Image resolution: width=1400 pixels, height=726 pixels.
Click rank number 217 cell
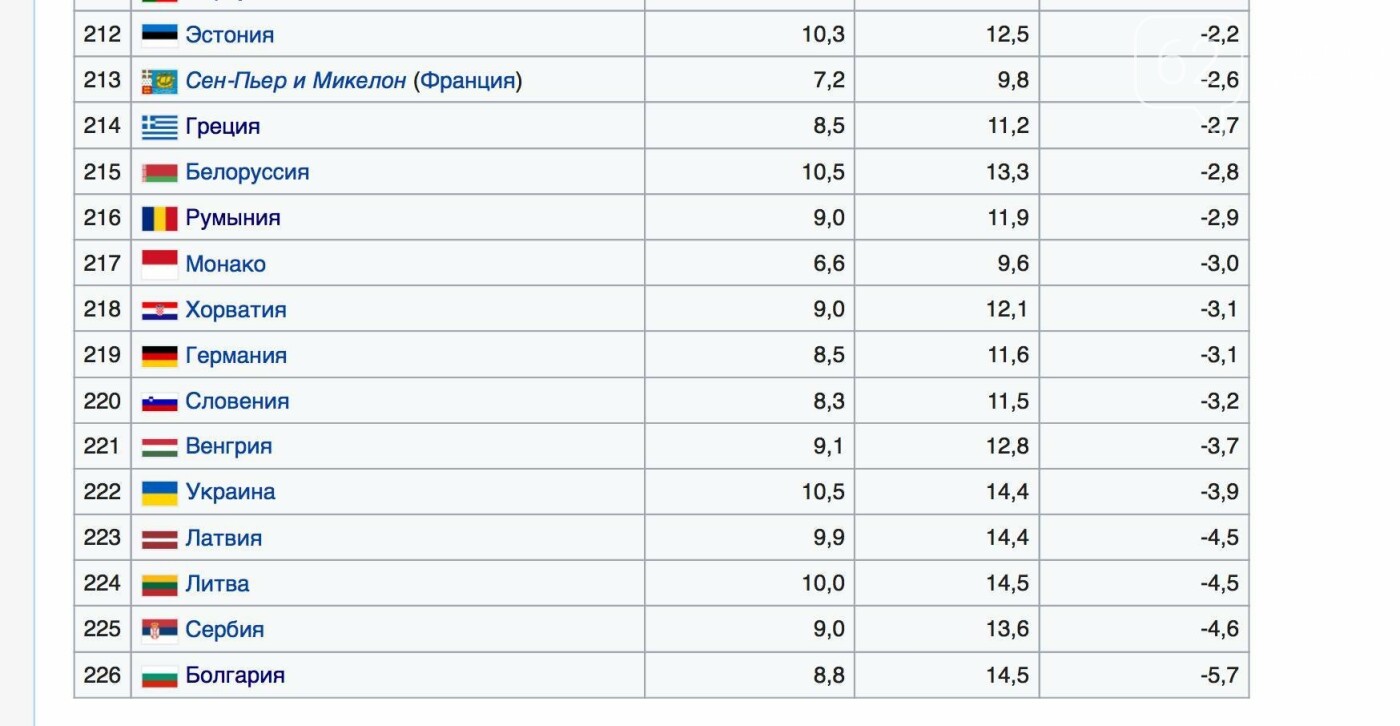(x=102, y=264)
